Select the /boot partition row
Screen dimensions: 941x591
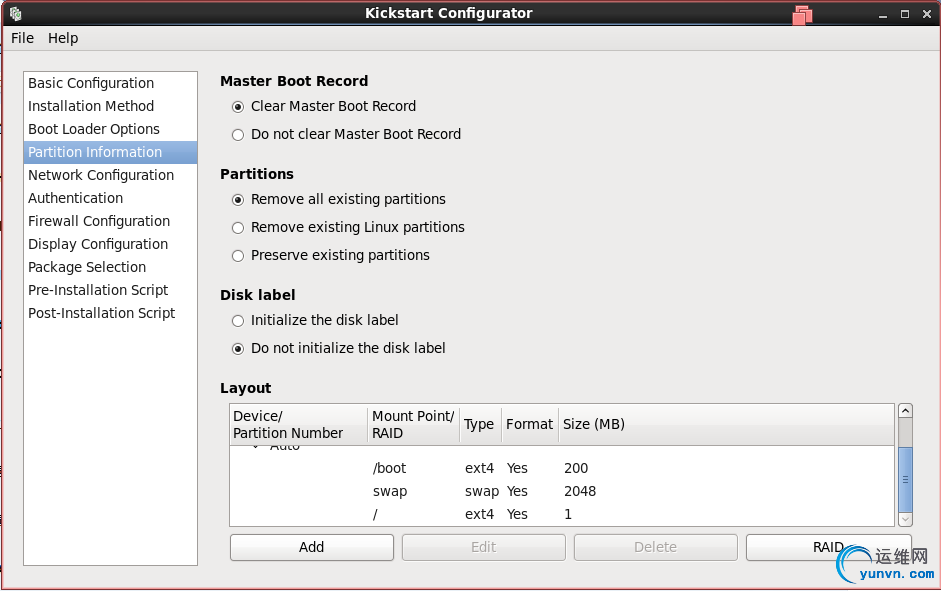point(562,468)
